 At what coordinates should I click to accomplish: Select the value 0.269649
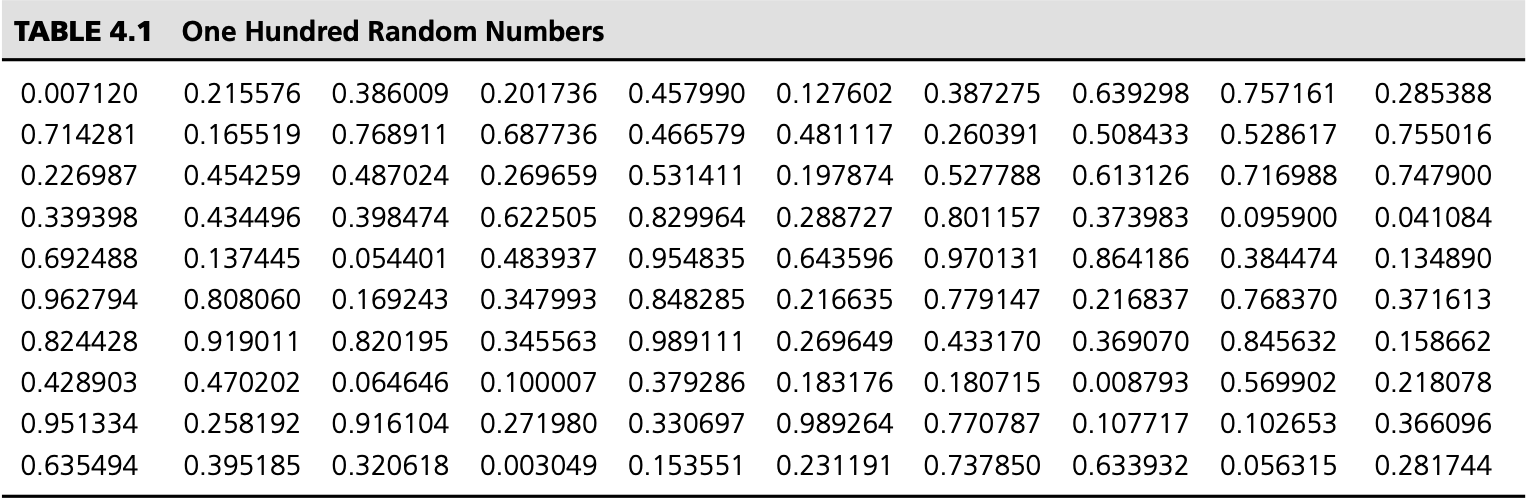coord(834,342)
